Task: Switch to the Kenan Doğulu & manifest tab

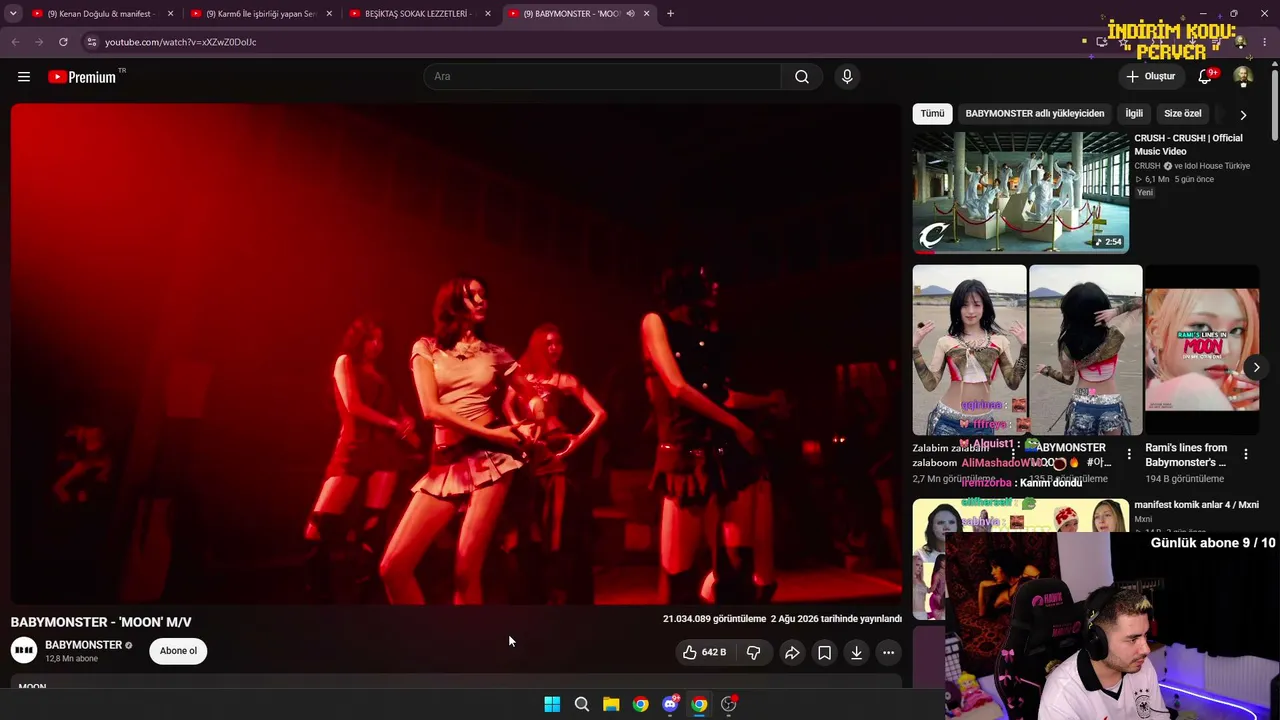Action: point(102,14)
